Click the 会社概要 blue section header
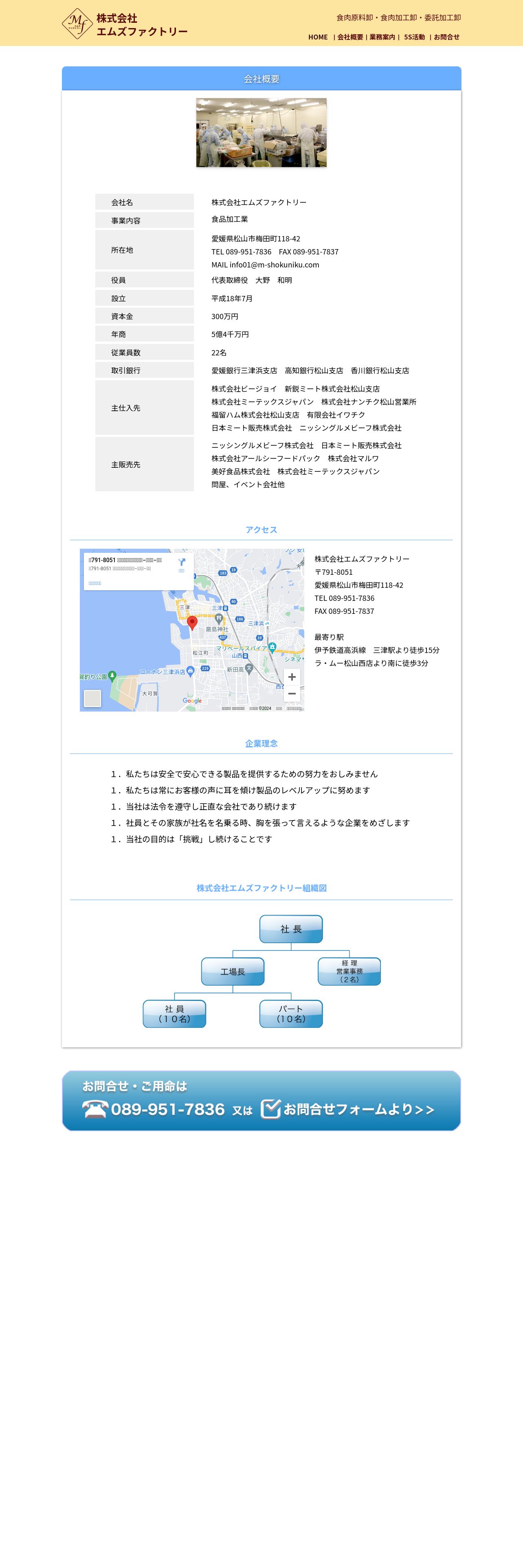Viewport: 523px width, 1568px height. pyautogui.click(x=261, y=79)
